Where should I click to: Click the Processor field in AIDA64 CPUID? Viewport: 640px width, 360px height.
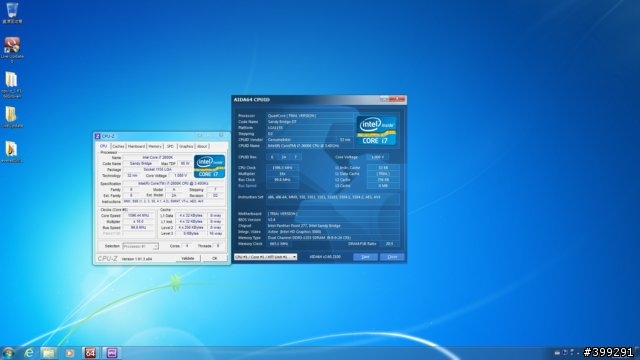(310, 116)
